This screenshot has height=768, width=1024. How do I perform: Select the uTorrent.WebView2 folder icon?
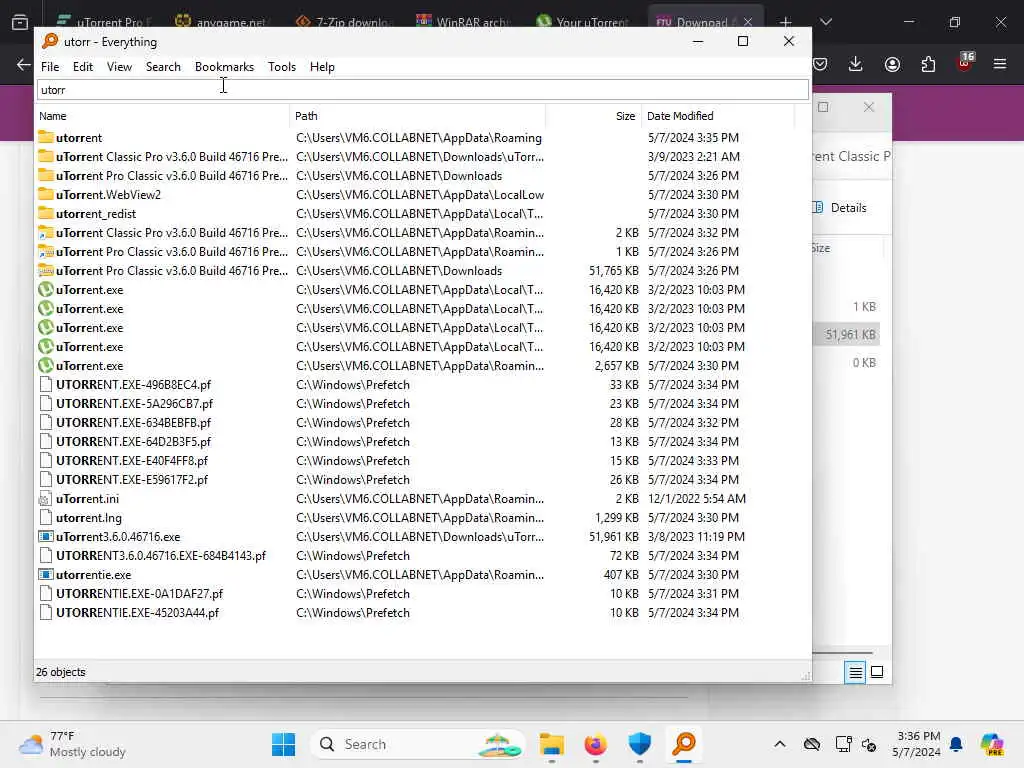[46, 194]
